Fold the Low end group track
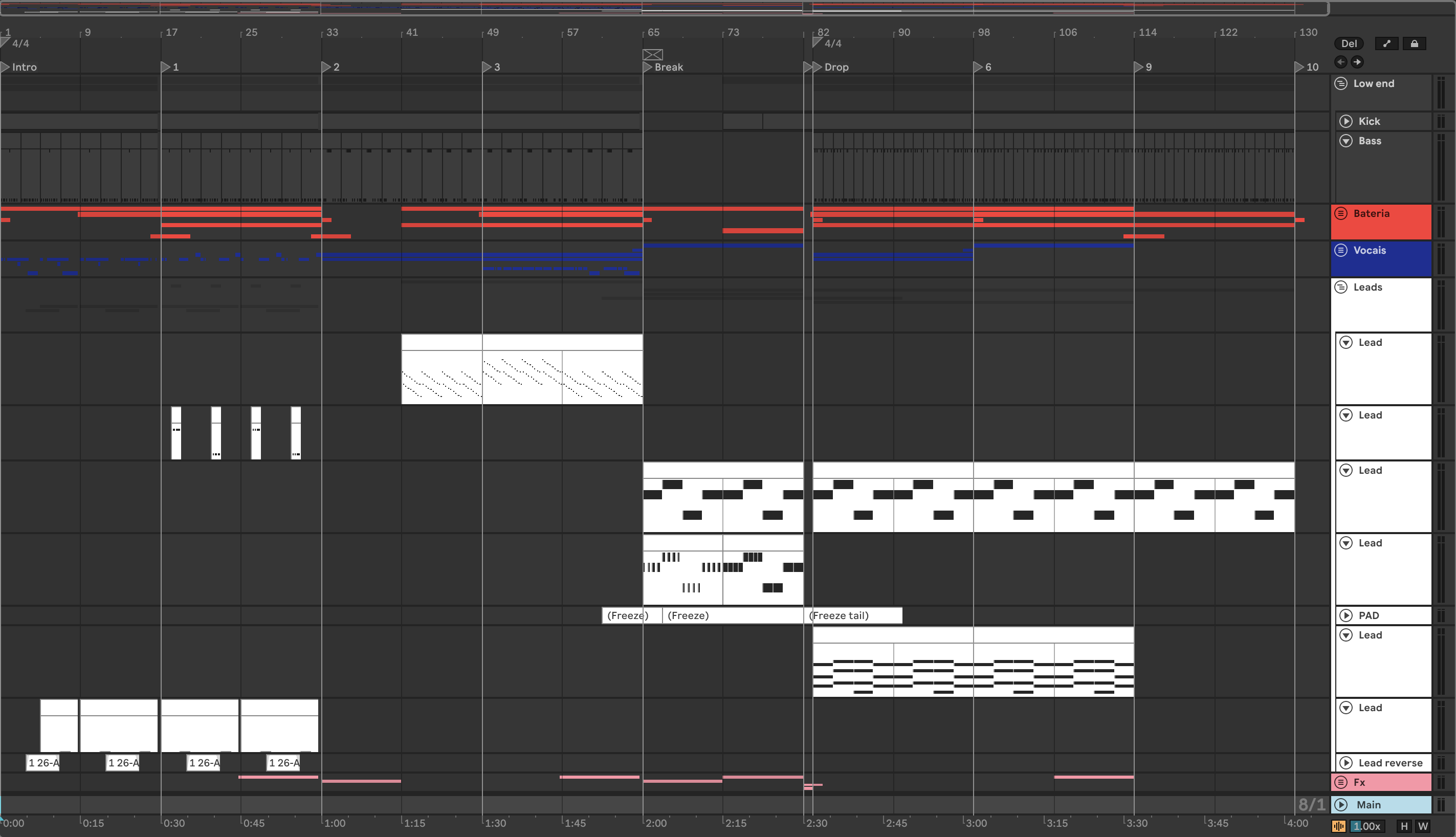Image resolution: width=1456 pixels, height=837 pixels. (1340, 83)
